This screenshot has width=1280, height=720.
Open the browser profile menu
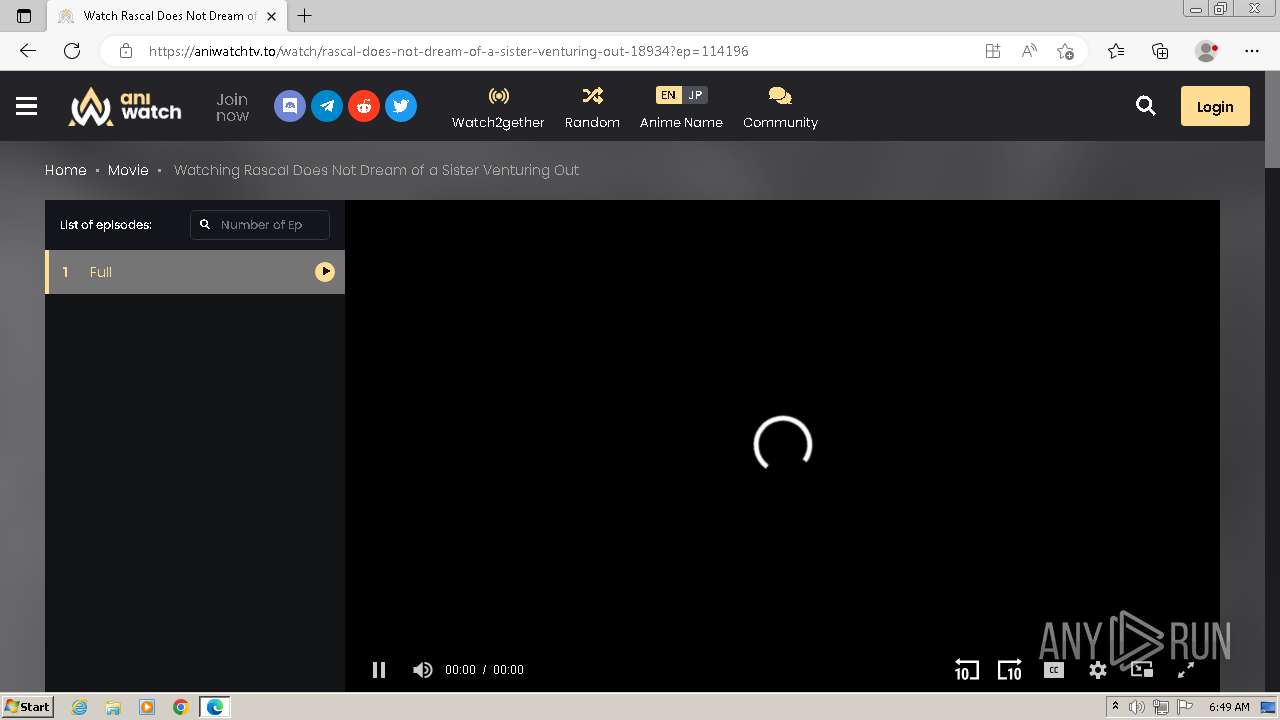pos(1207,51)
